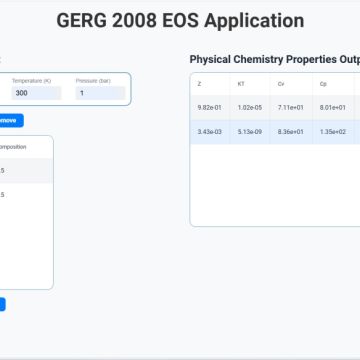Select the cell showing 1.02e-05
Image resolution: width=360 pixels, height=360 pixels.
coord(250,108)
